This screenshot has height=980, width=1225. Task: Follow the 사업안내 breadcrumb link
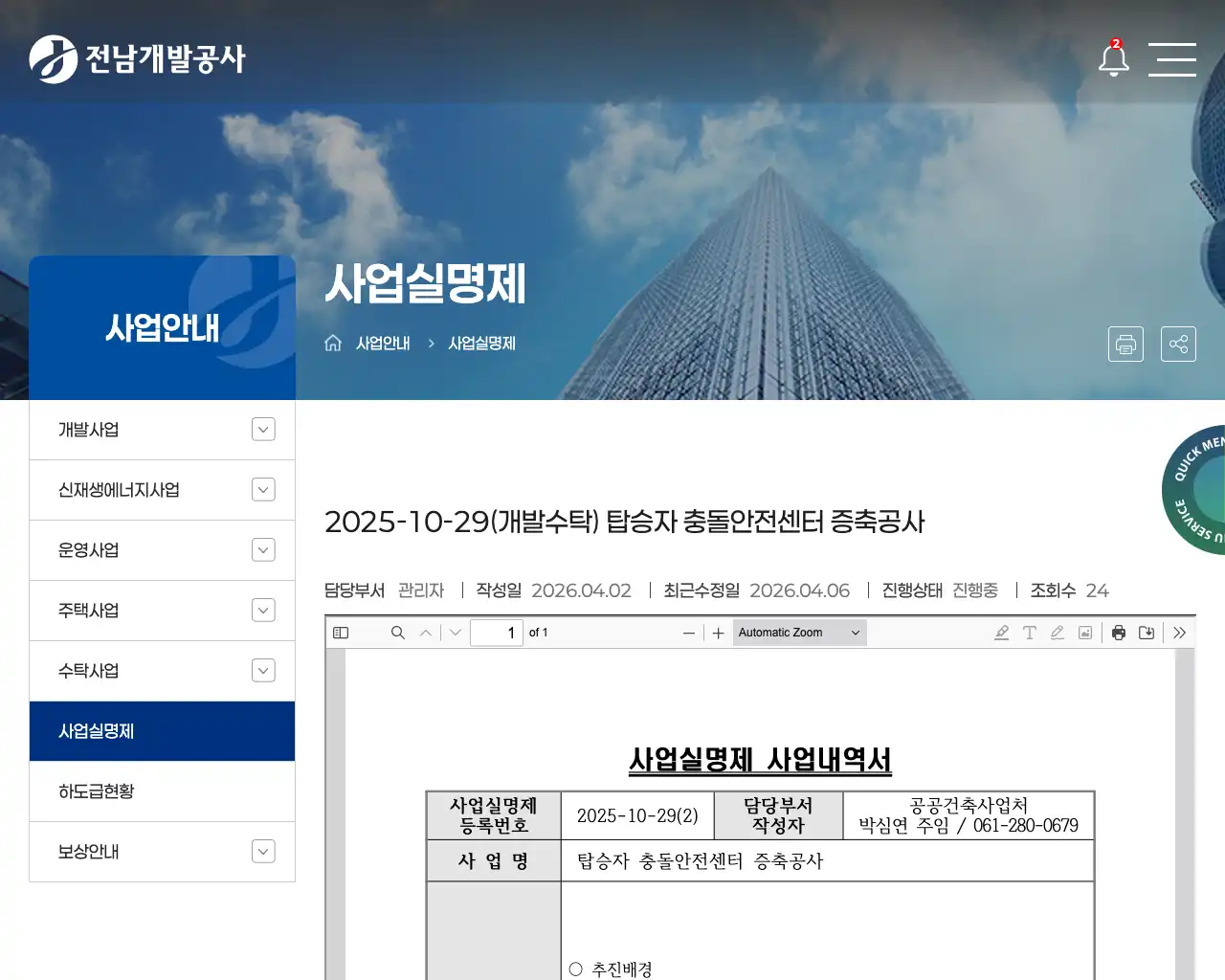coord(383,343)
